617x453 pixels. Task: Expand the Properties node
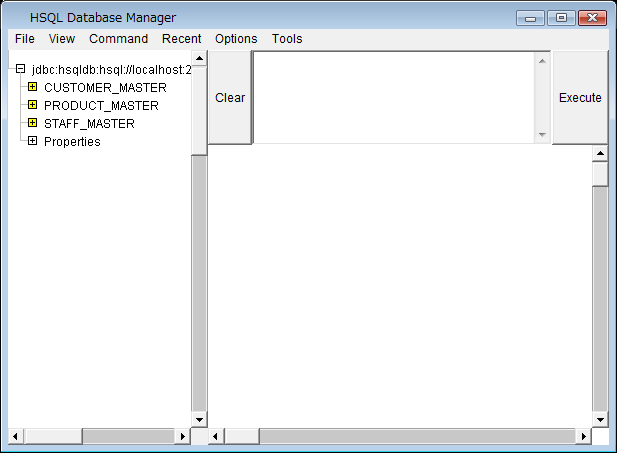pos(33,141)
